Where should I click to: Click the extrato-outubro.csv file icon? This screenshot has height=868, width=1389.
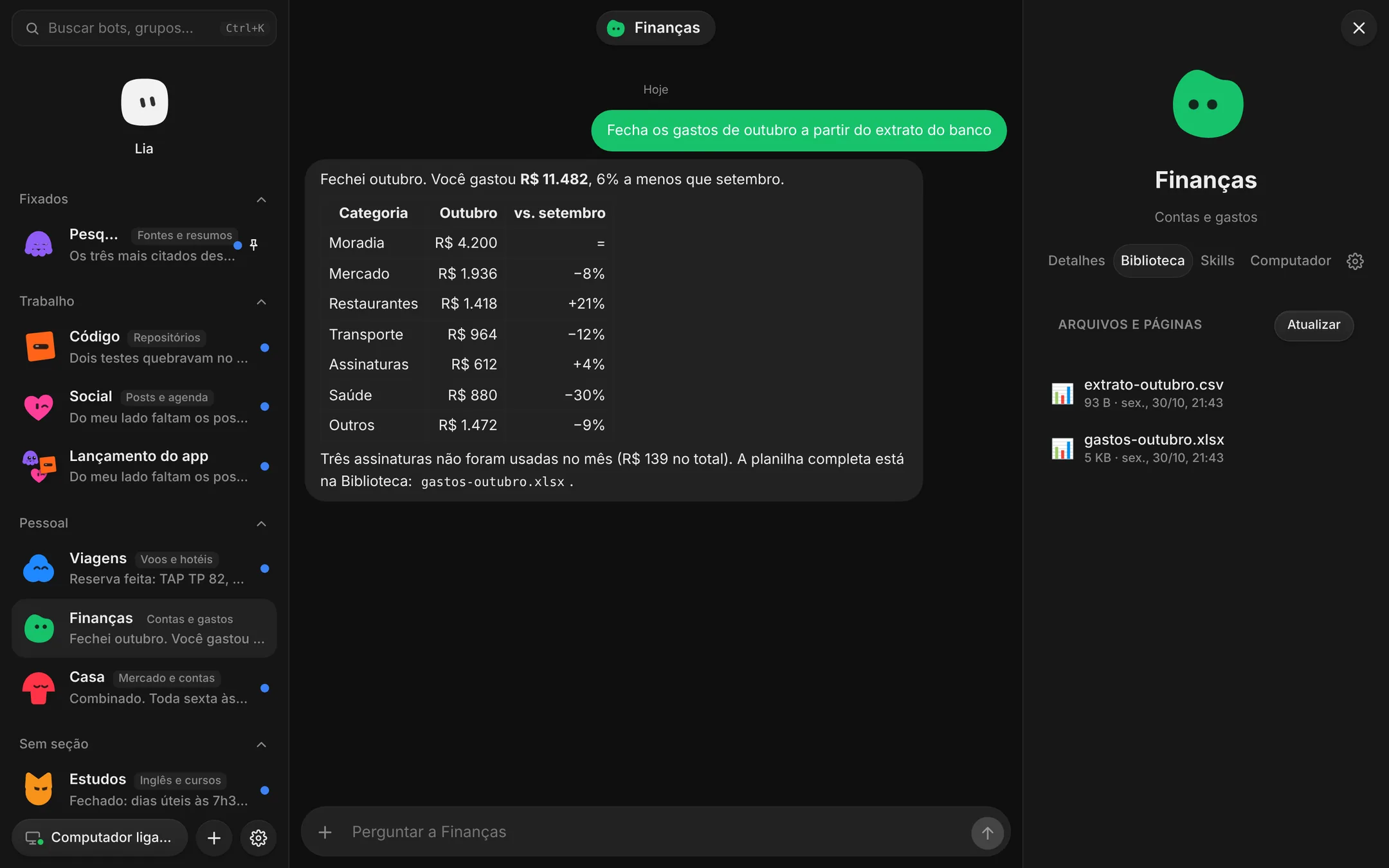coord(1062,393)
